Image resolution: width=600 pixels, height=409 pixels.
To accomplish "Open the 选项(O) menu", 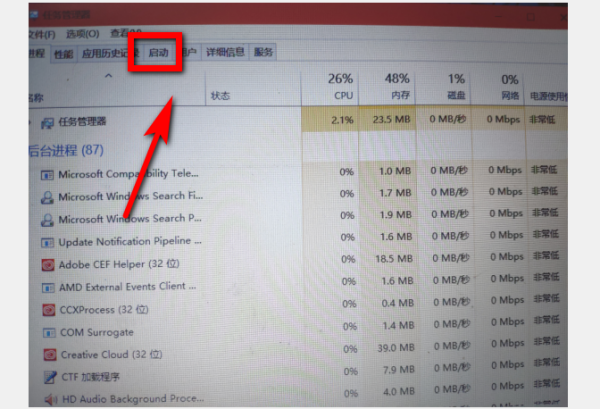I will coord(83,34).
